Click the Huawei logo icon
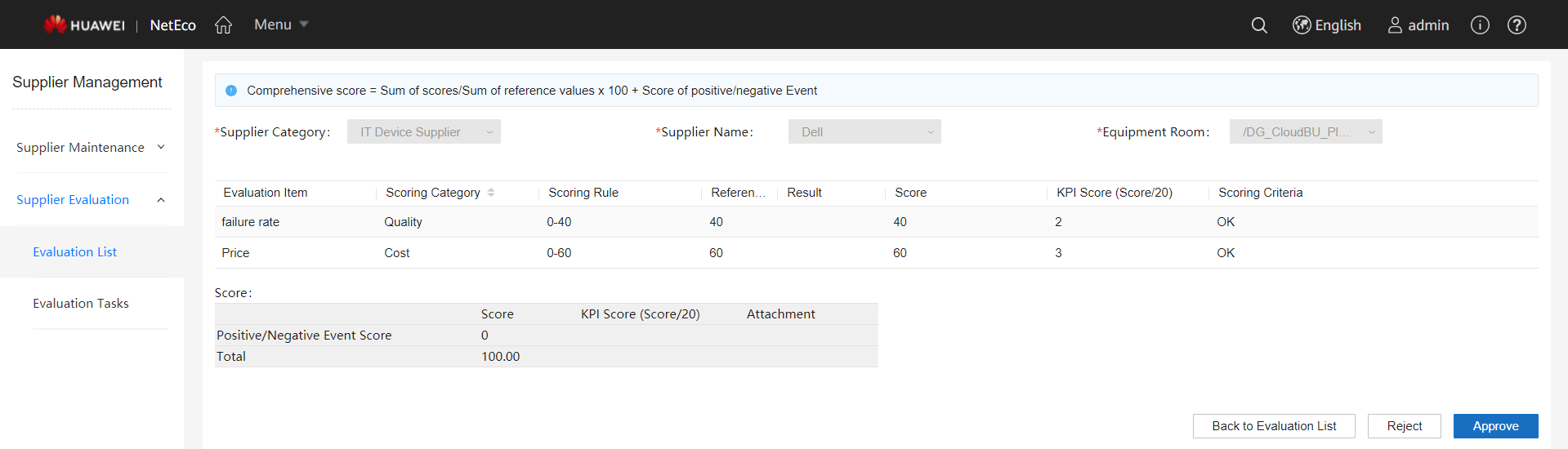Screen dimensions: 1568x449 point(56,24)
